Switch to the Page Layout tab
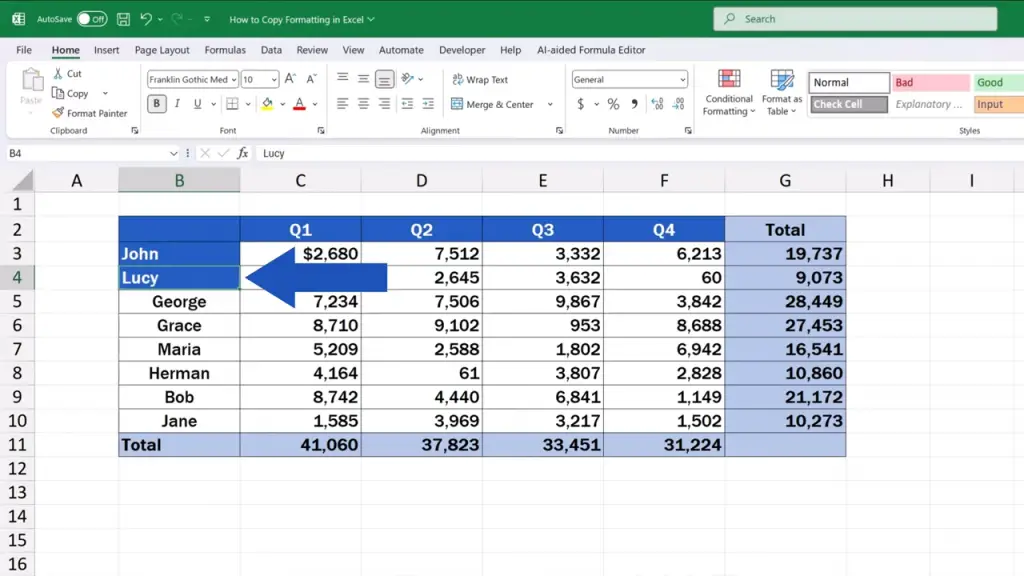1024x576 pixels. click(162, 50)
